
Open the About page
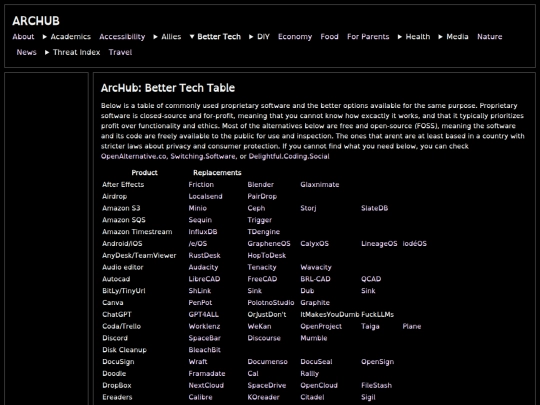click(23, 37)
